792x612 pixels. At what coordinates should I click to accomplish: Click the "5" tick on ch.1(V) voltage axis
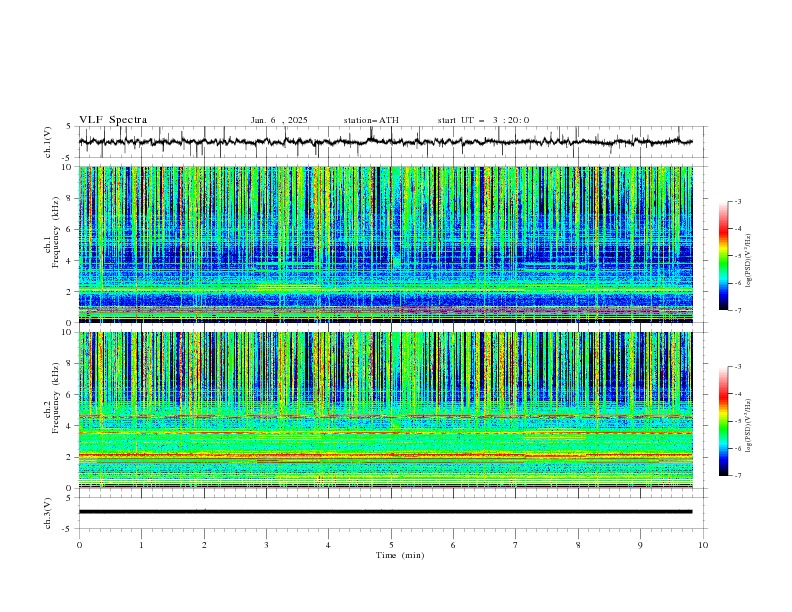coord(69,127)
